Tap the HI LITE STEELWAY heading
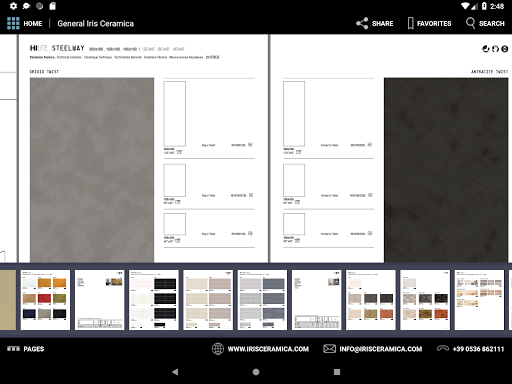This screenshot has width=512, height=384. (57, 48)
